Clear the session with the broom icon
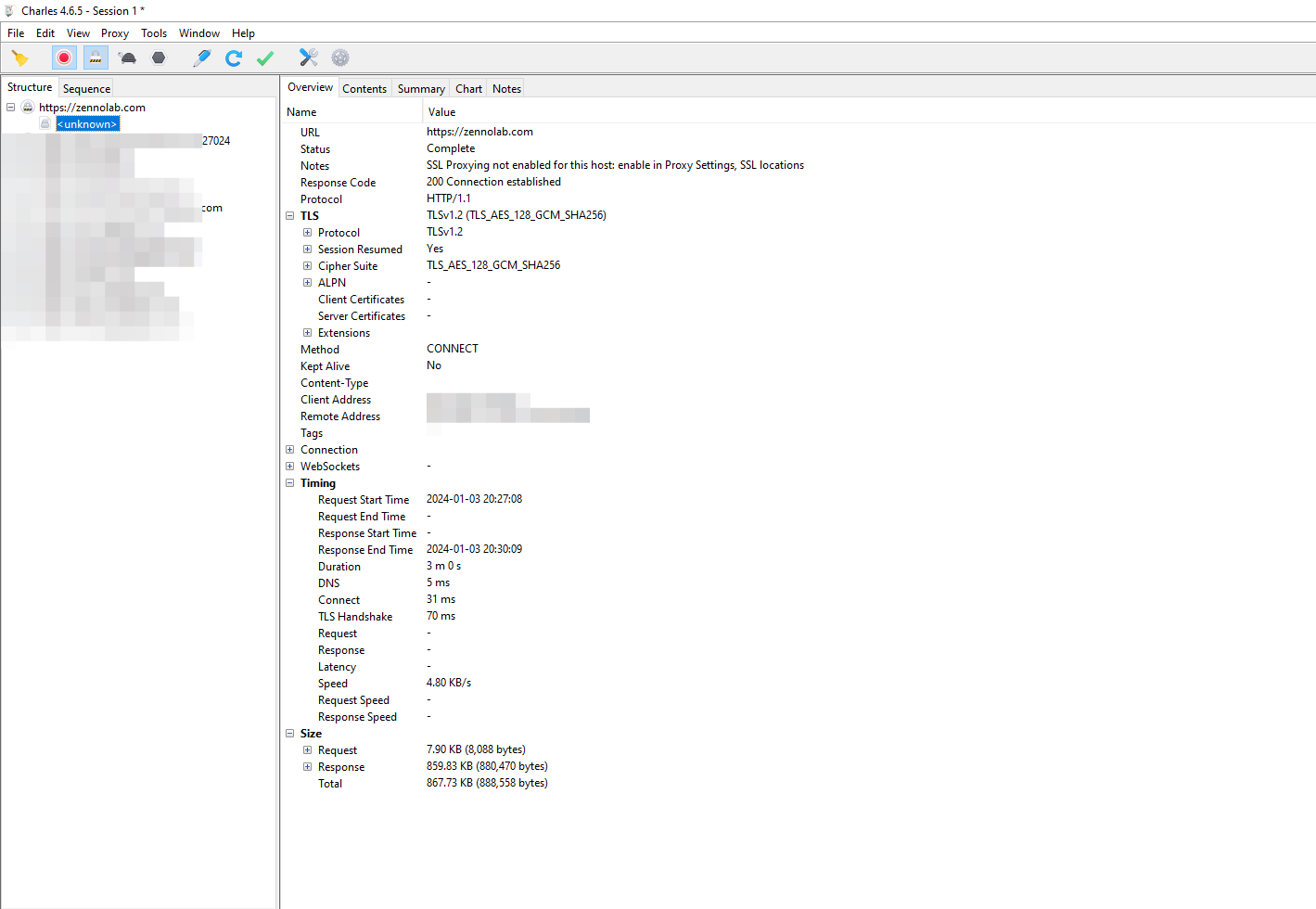This screenshot has height=909, width=1316. tap(20, 58)
